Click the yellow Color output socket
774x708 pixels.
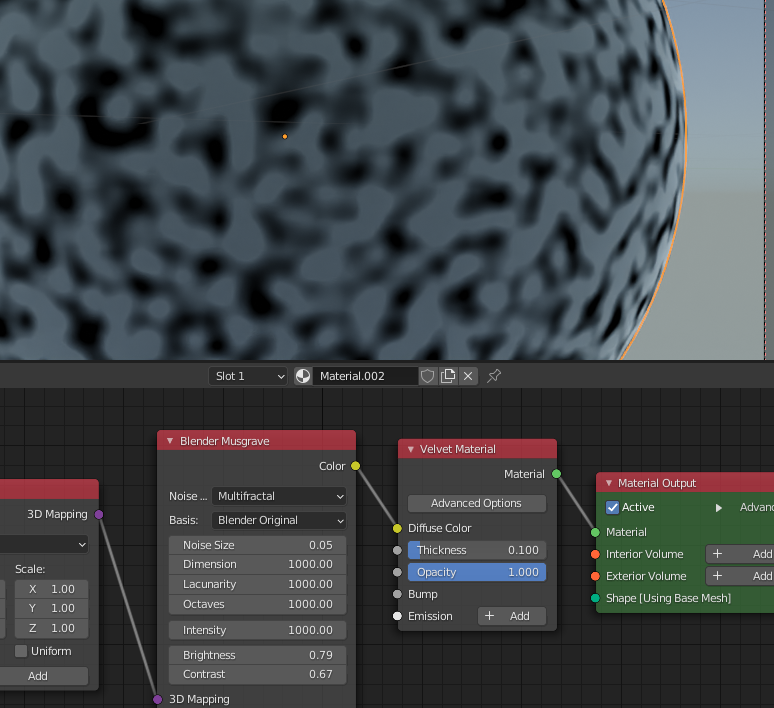(x=355, y=466)
